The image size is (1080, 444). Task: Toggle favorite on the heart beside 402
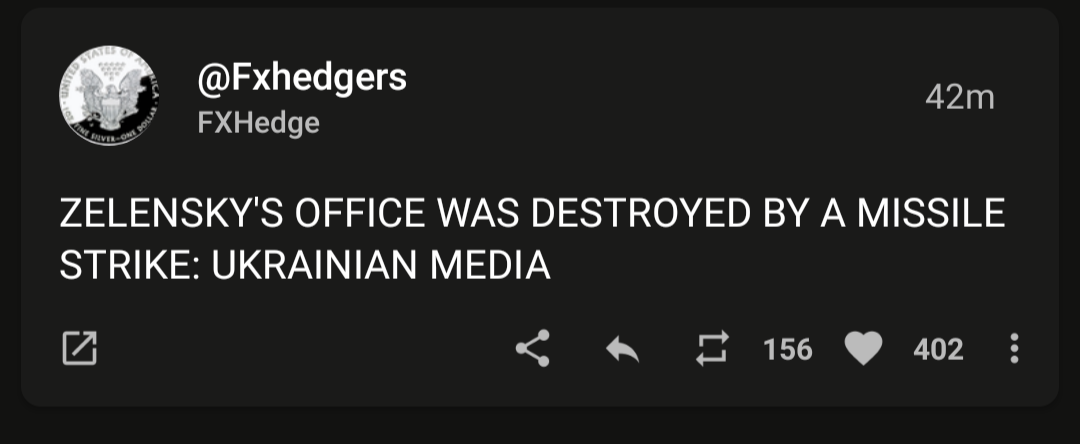[x=863, y=349]
